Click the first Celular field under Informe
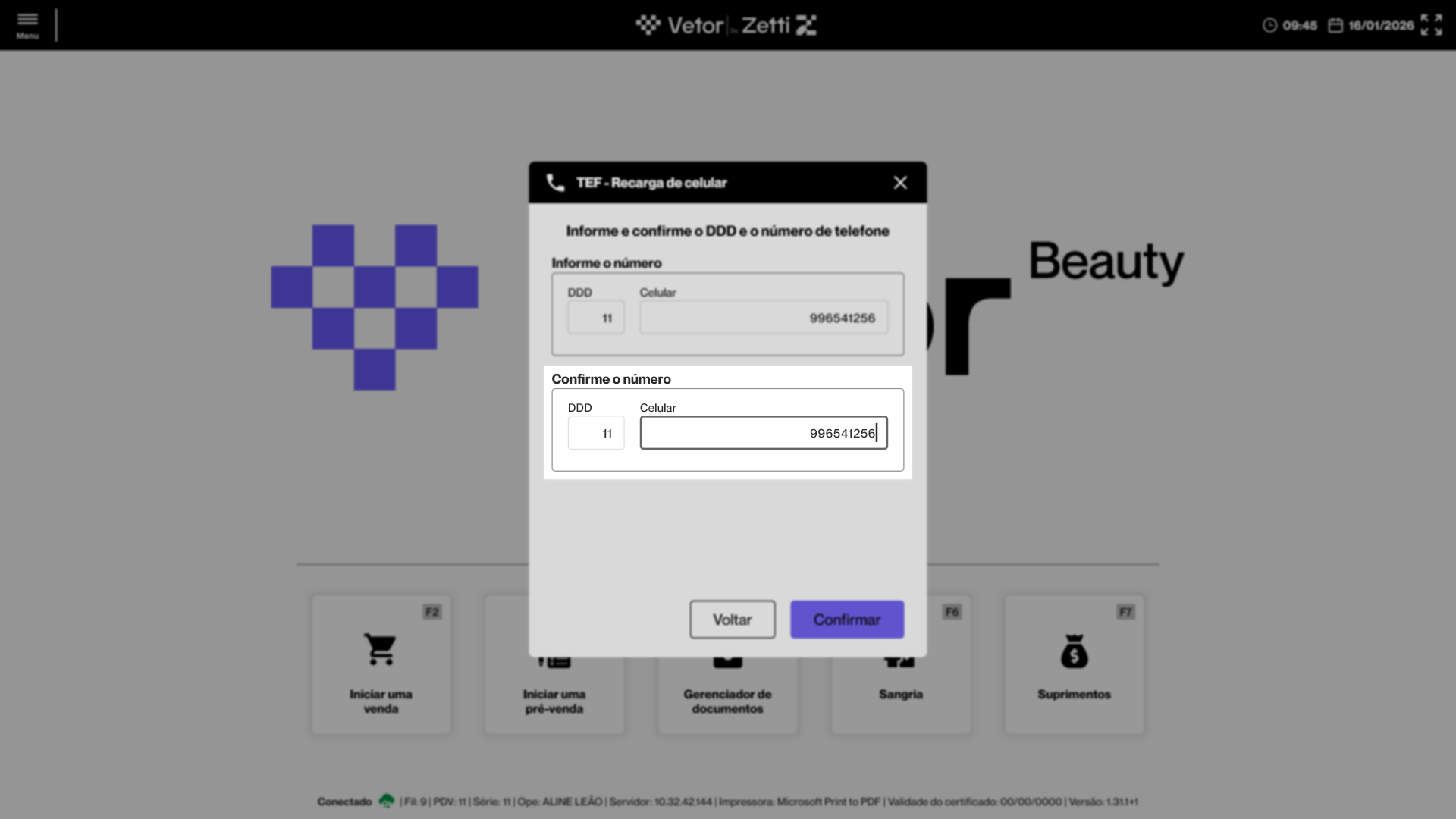This screenshot has height=819, width=1456. [763, 318]
